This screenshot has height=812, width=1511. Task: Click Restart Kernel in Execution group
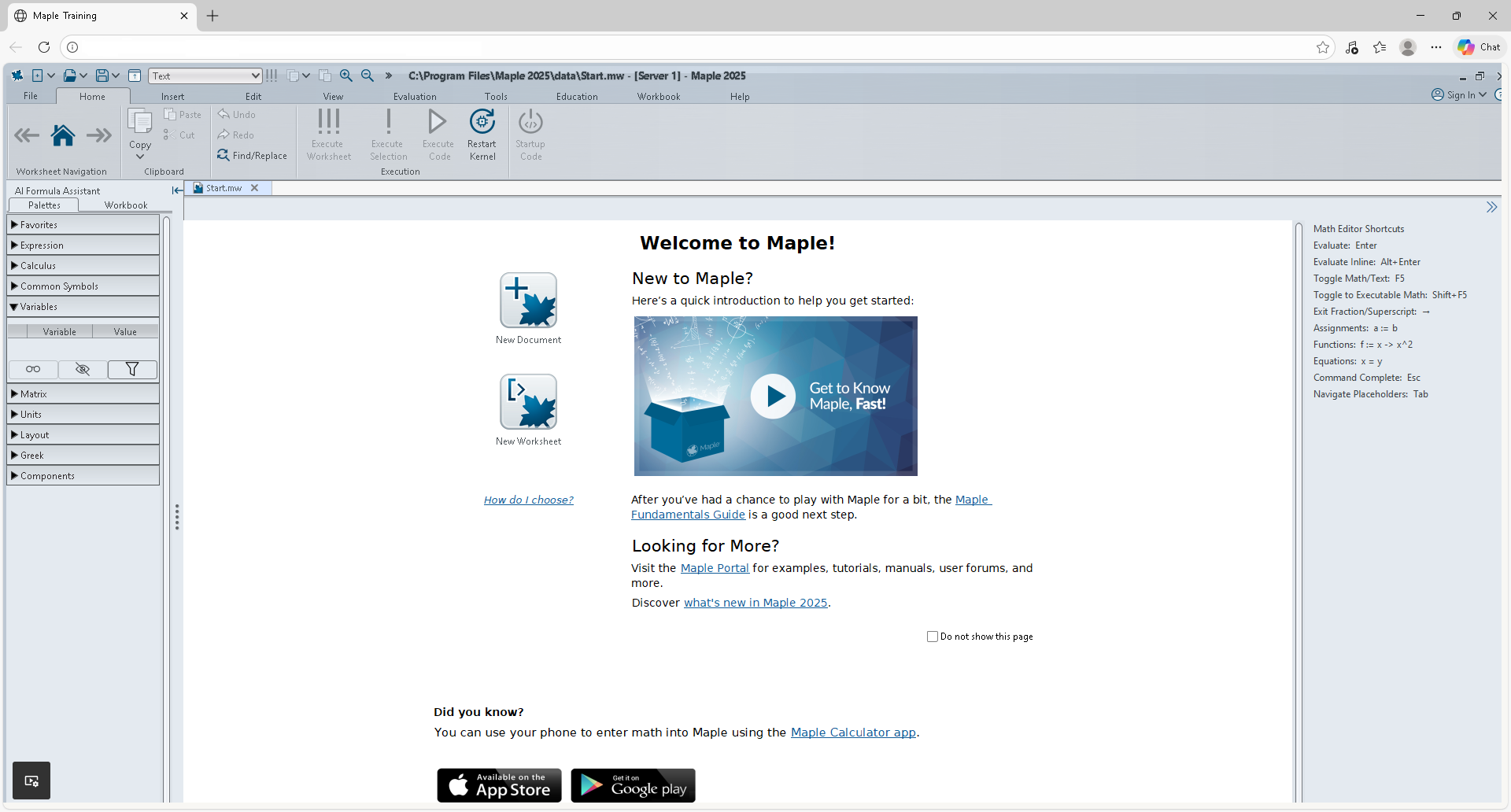click(x=482, y=135)
